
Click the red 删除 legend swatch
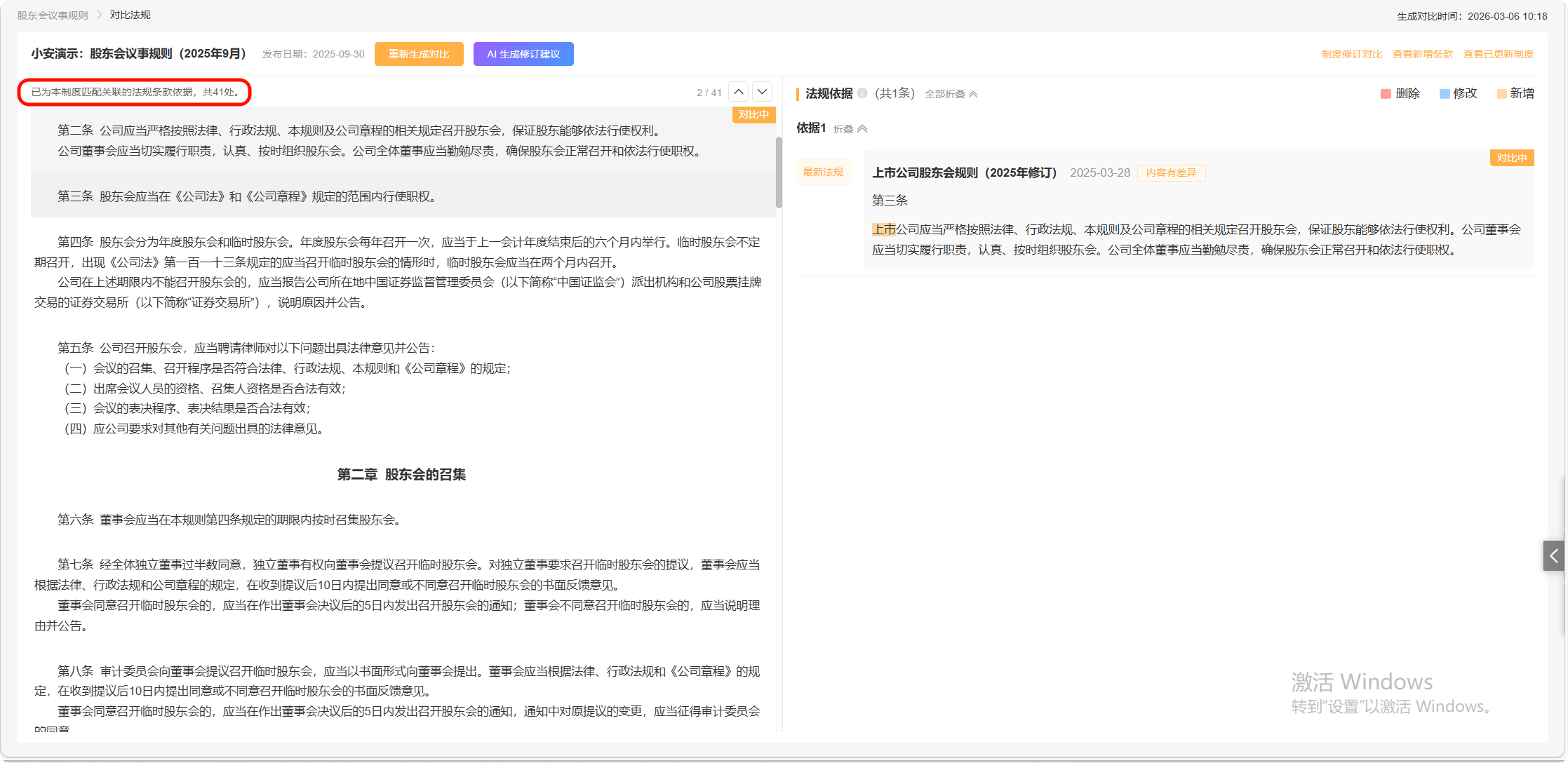coord(1386,94)
